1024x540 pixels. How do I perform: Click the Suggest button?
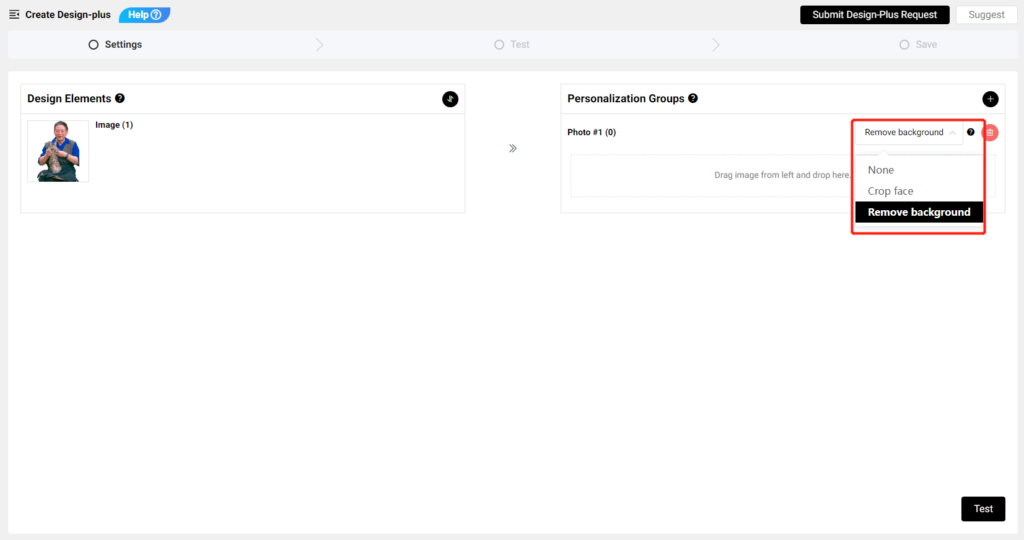[986, 14]
